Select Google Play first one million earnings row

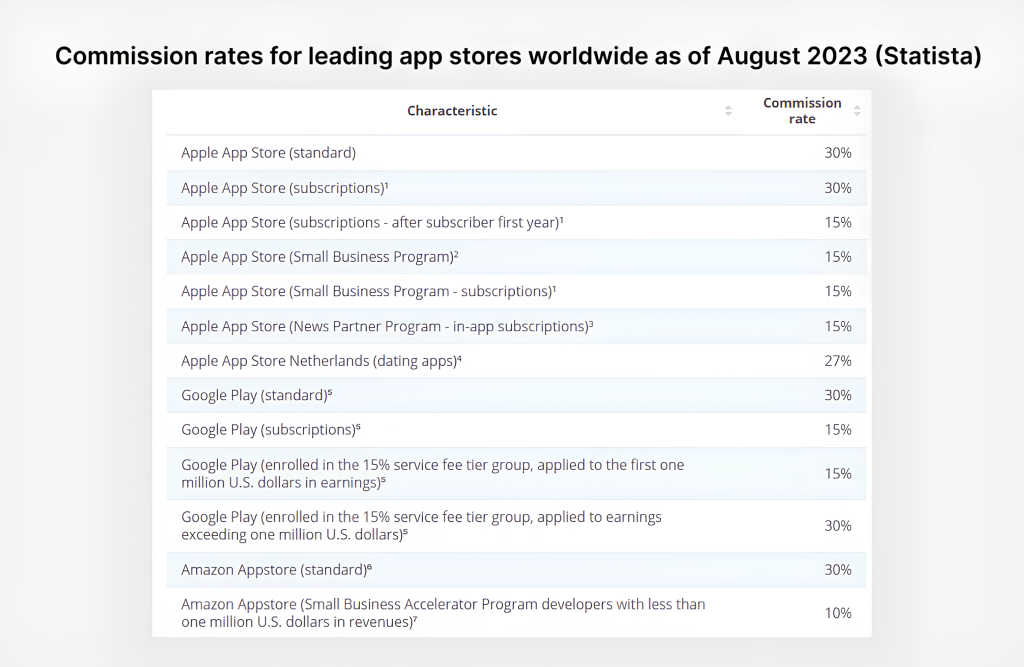516,474
